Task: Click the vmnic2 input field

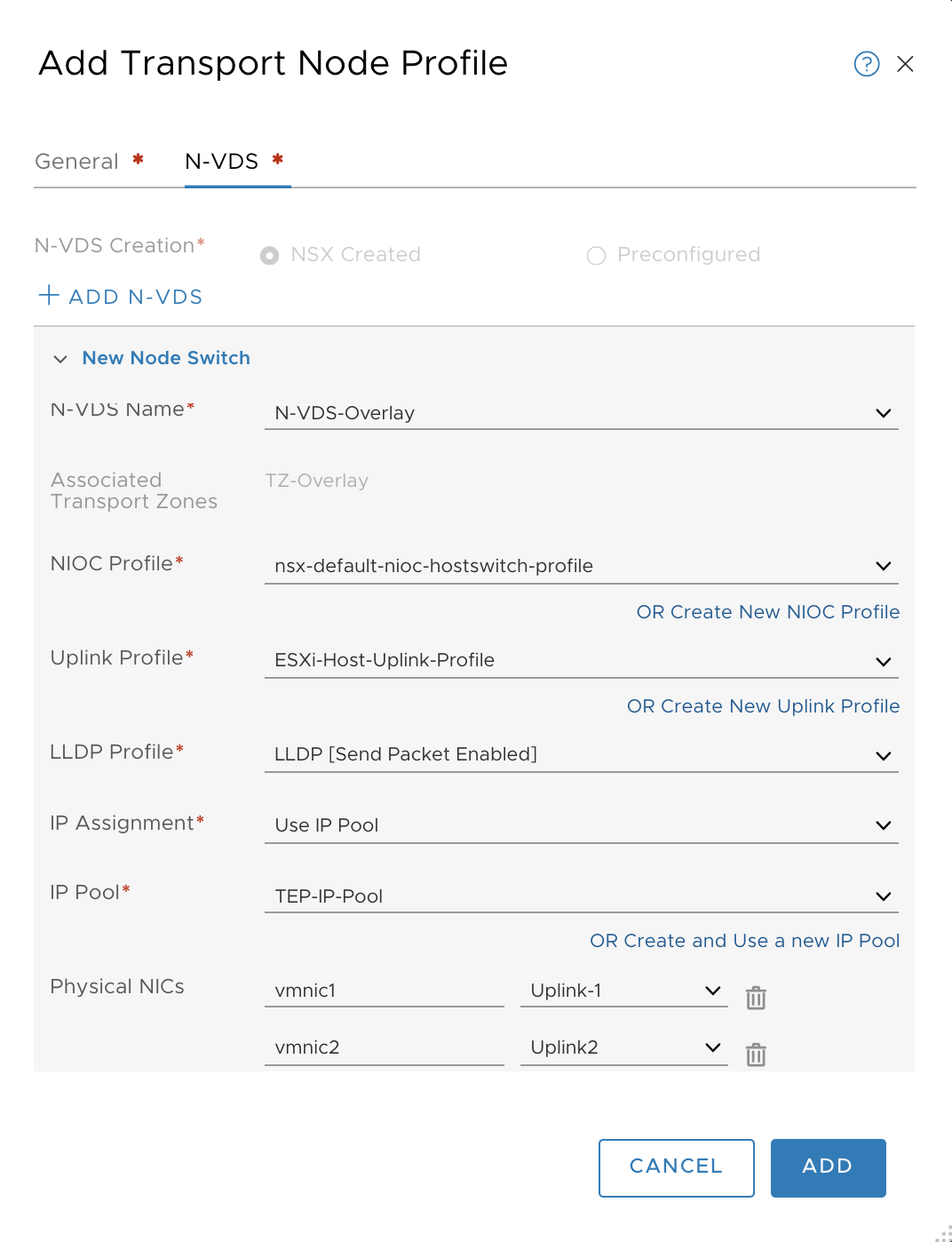Action: pyautogui.click(x=385, y=1047)
